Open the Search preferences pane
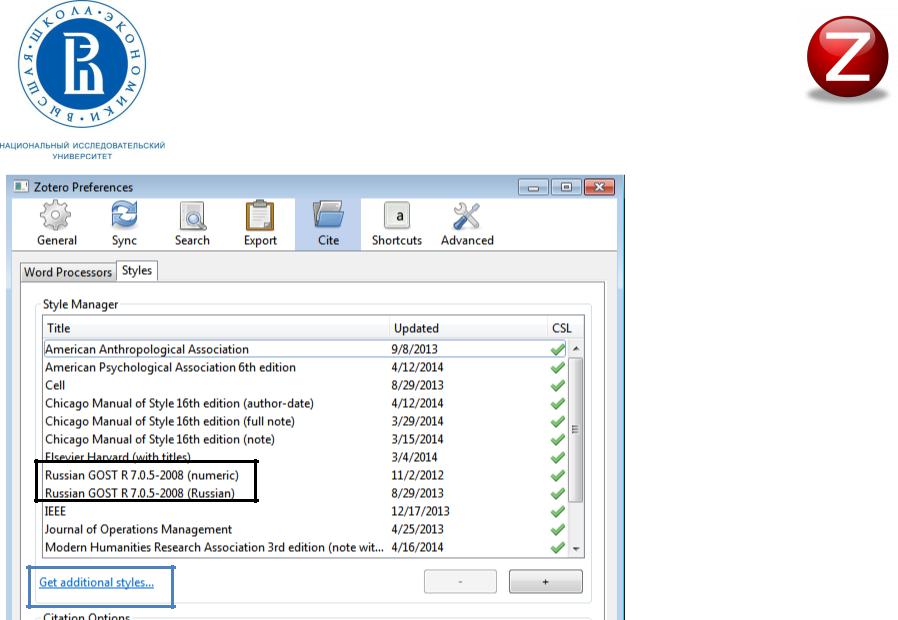 [x=192, y=224]
